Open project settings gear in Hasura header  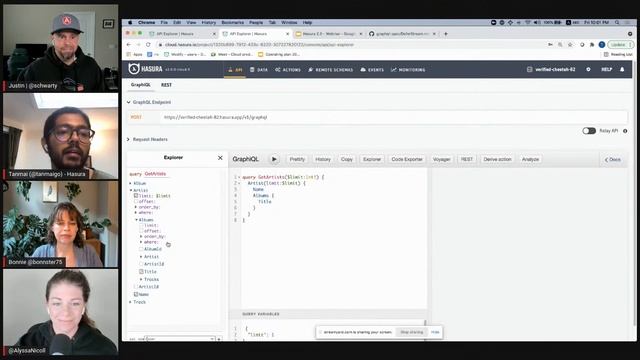(588, 69)
